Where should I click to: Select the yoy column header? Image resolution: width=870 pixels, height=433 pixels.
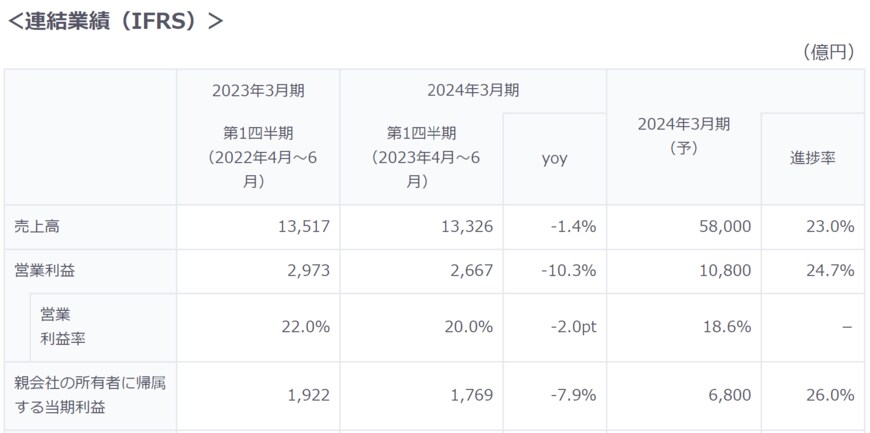click(x=554, y=158)
